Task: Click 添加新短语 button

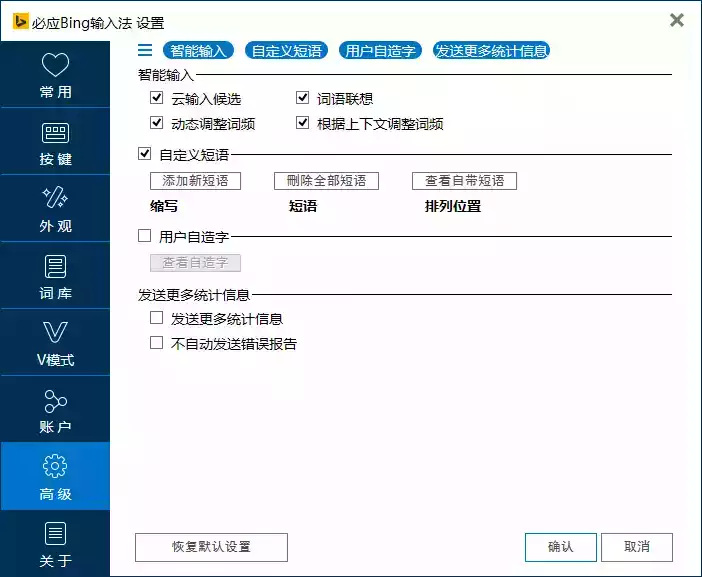Action: [x=195, y=181]
